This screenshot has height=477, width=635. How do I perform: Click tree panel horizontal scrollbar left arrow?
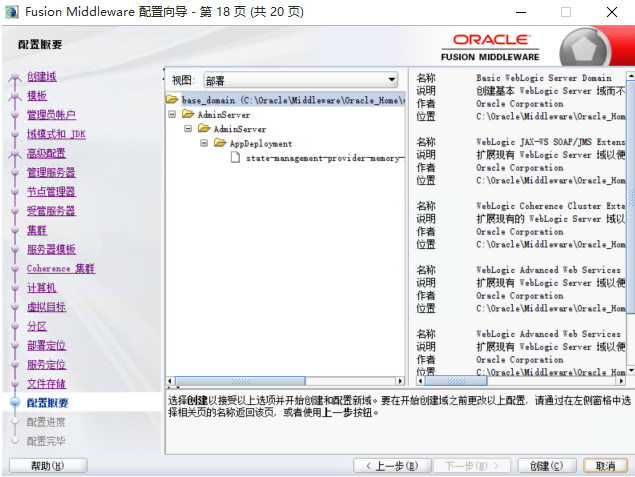170,381
